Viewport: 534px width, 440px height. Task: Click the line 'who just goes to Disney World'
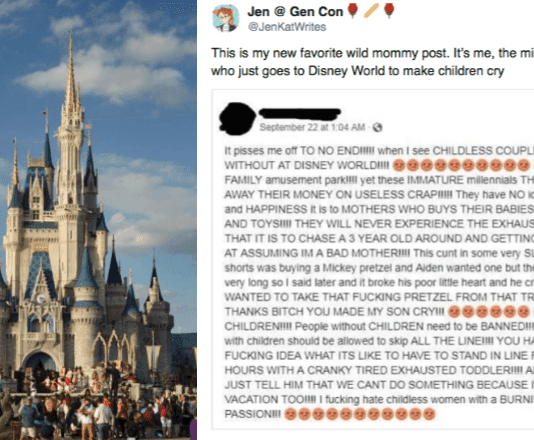(x=357, y=71)
